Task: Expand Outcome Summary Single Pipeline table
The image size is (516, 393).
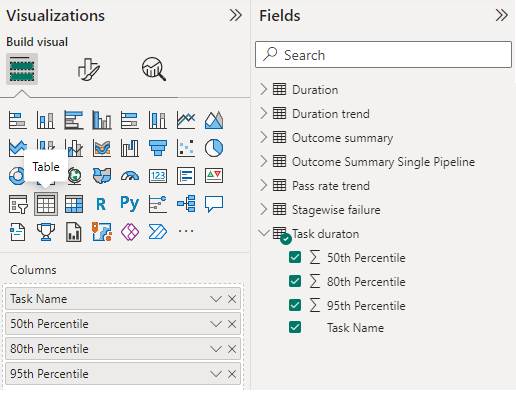Action: (264, 161)
